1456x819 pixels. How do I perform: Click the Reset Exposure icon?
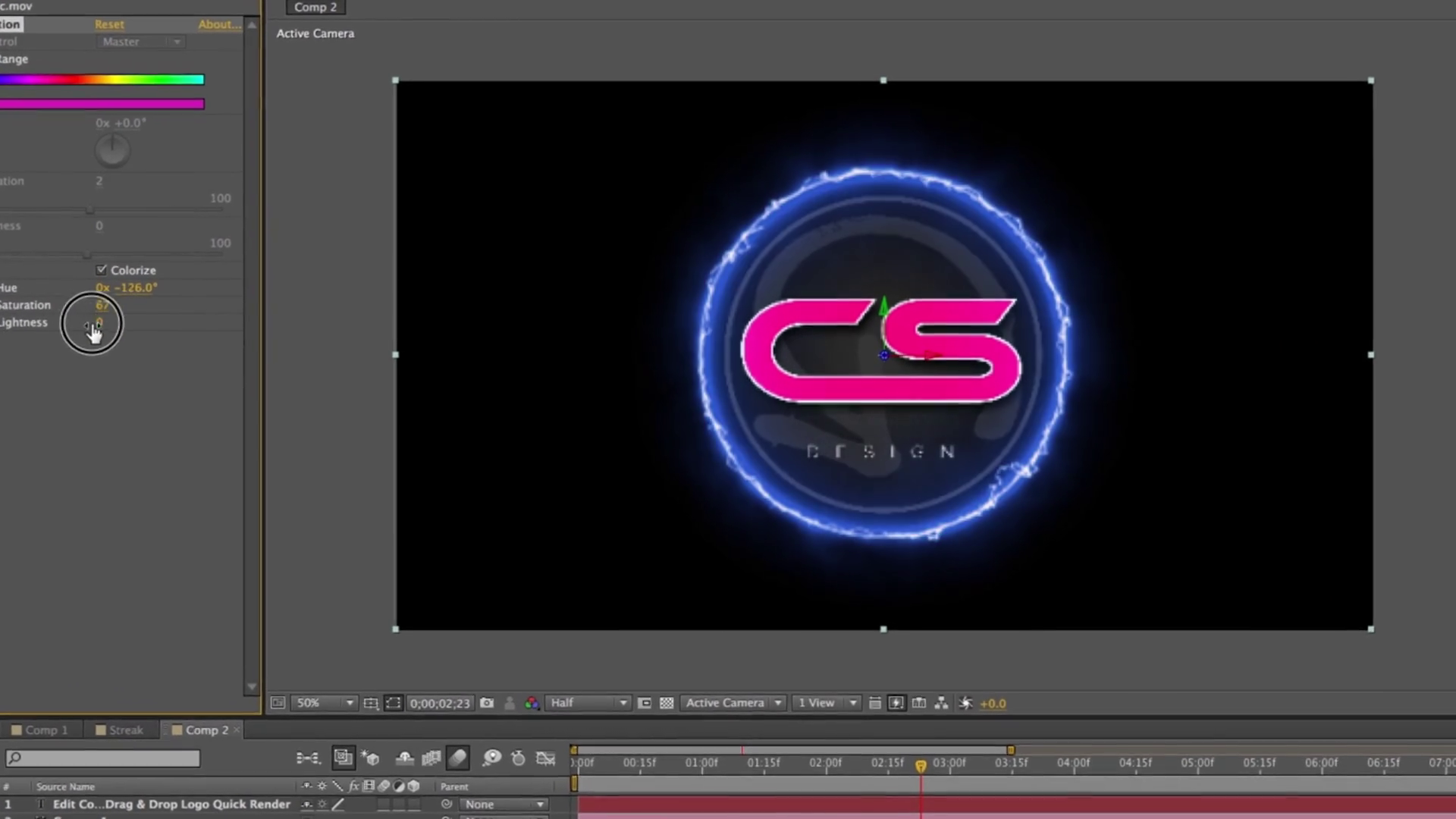pyautogui.click(x=965, y=703)
